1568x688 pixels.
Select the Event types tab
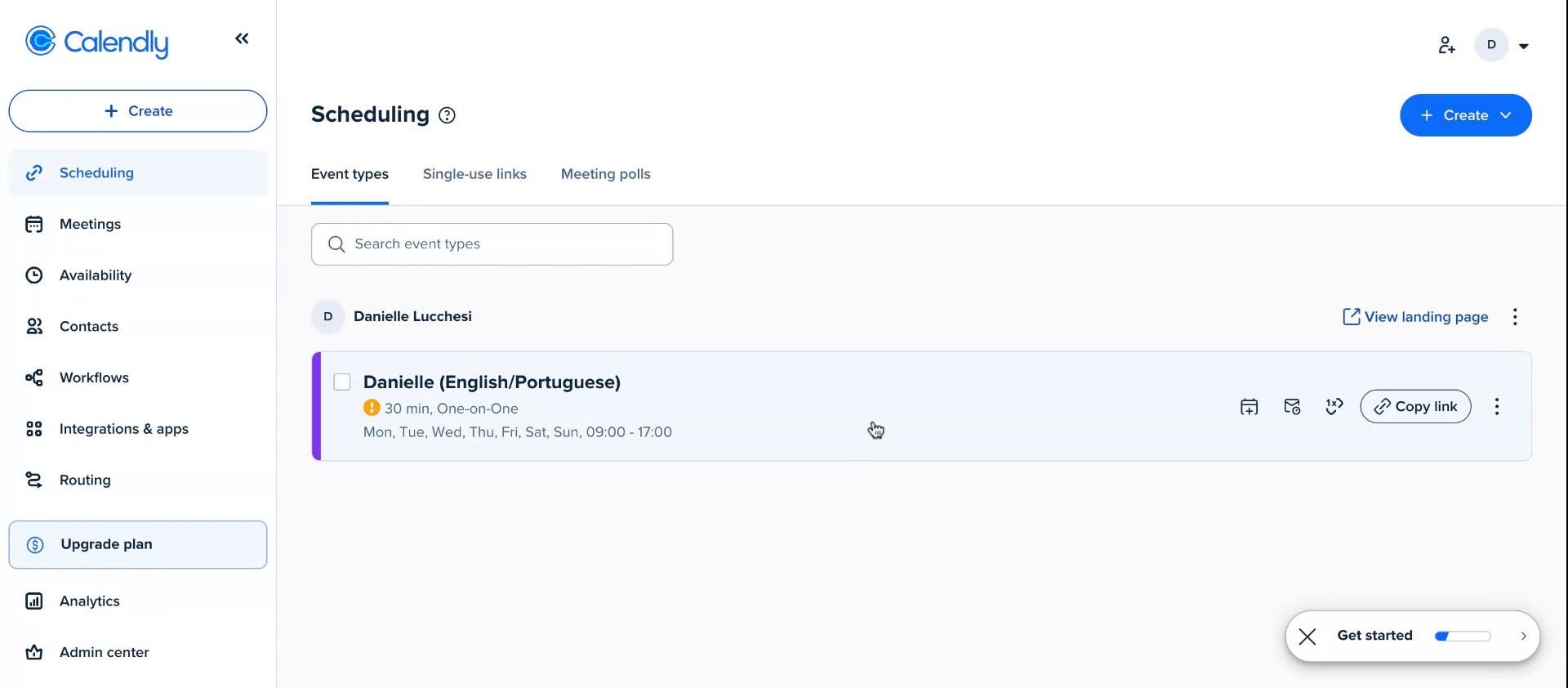[x=350, y=174]
